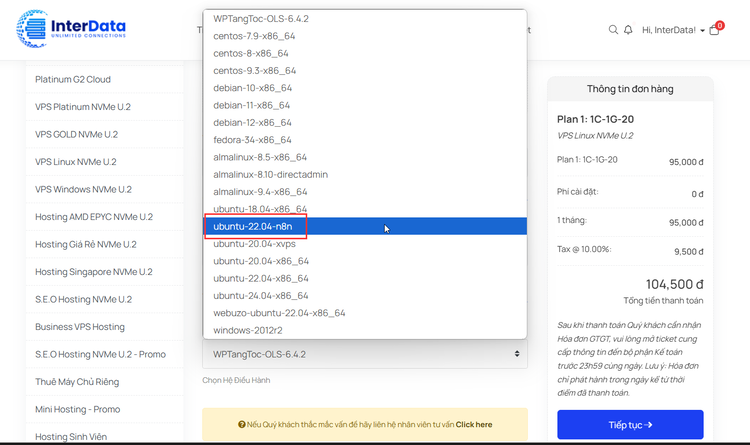Screen dimensions: 750x445
Task: Click the Plan 1: 1C-1G-20 heading
Action: coord(595,119)
